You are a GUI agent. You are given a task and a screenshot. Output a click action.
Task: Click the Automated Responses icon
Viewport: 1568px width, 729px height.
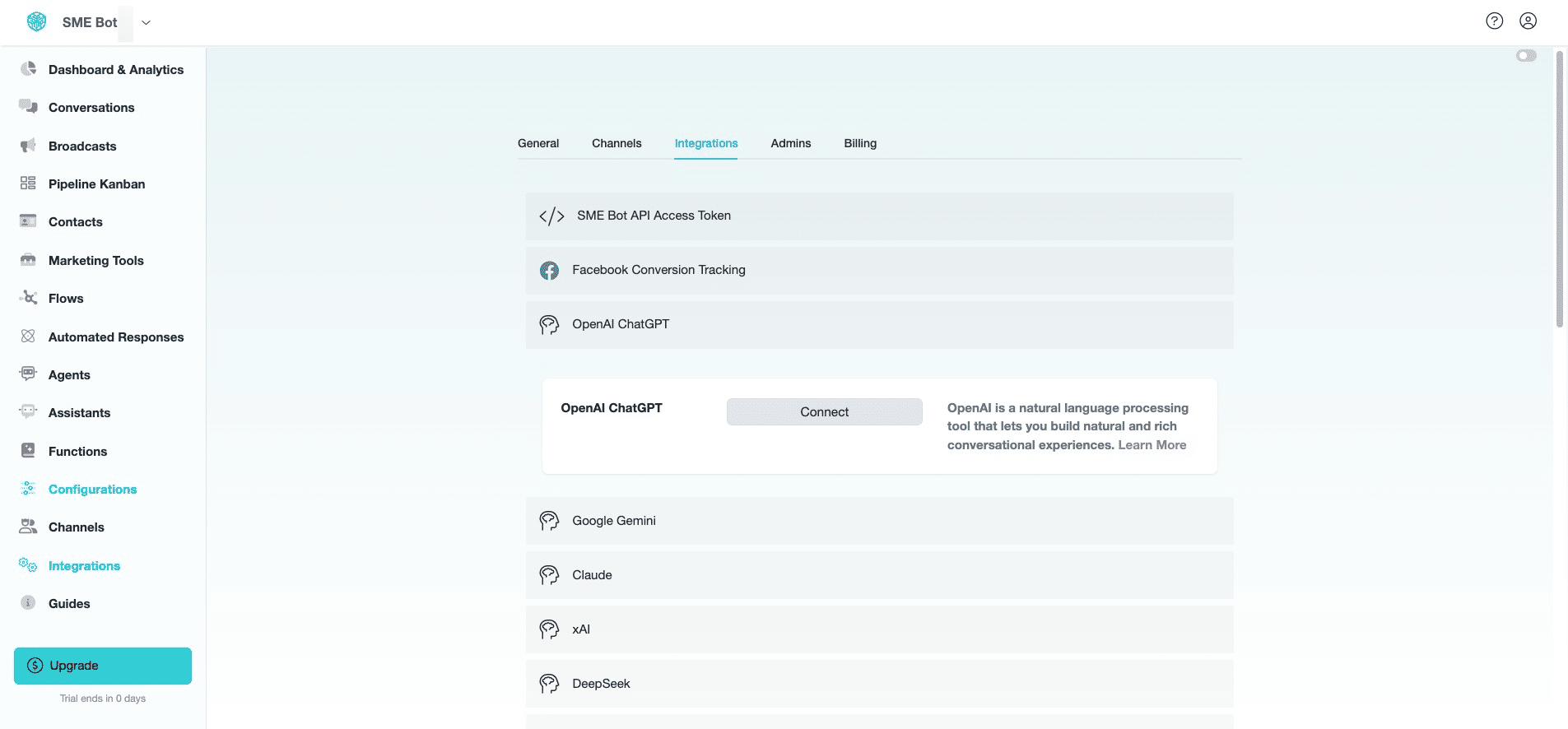pos(29,337)
